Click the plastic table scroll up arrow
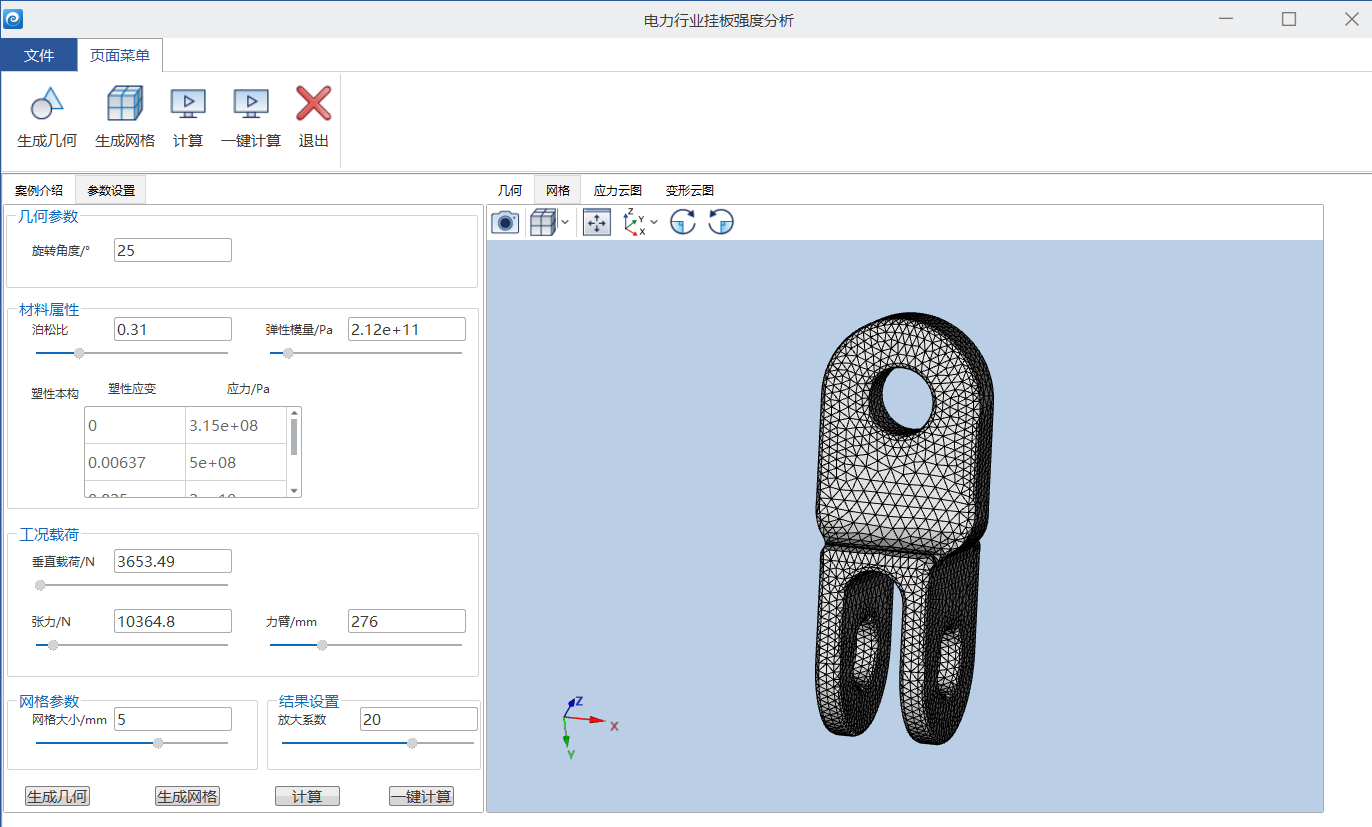Viewport: 1372px width, 827px height. tap(294, 413)
